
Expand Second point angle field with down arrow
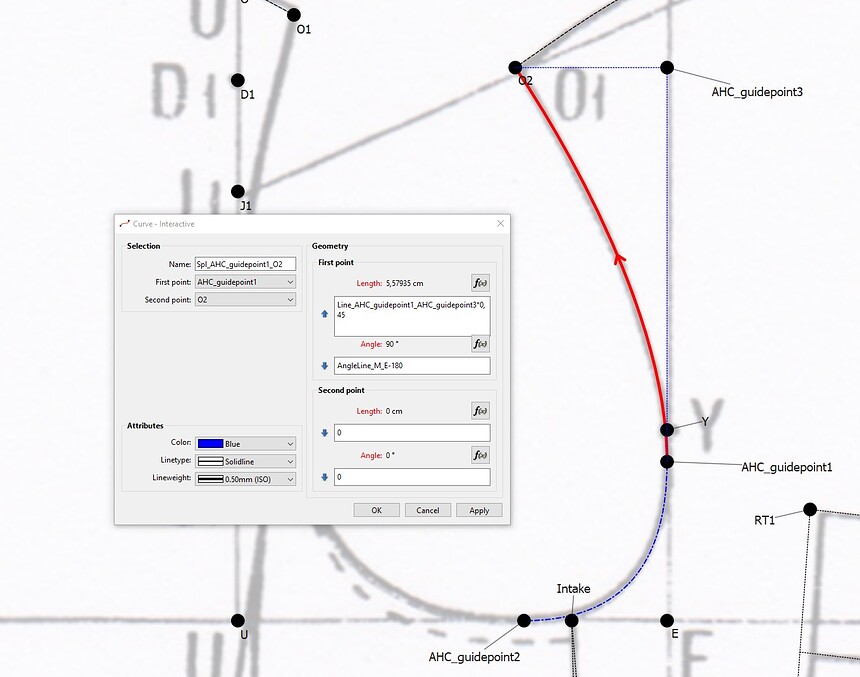click(x=324, y=477)
